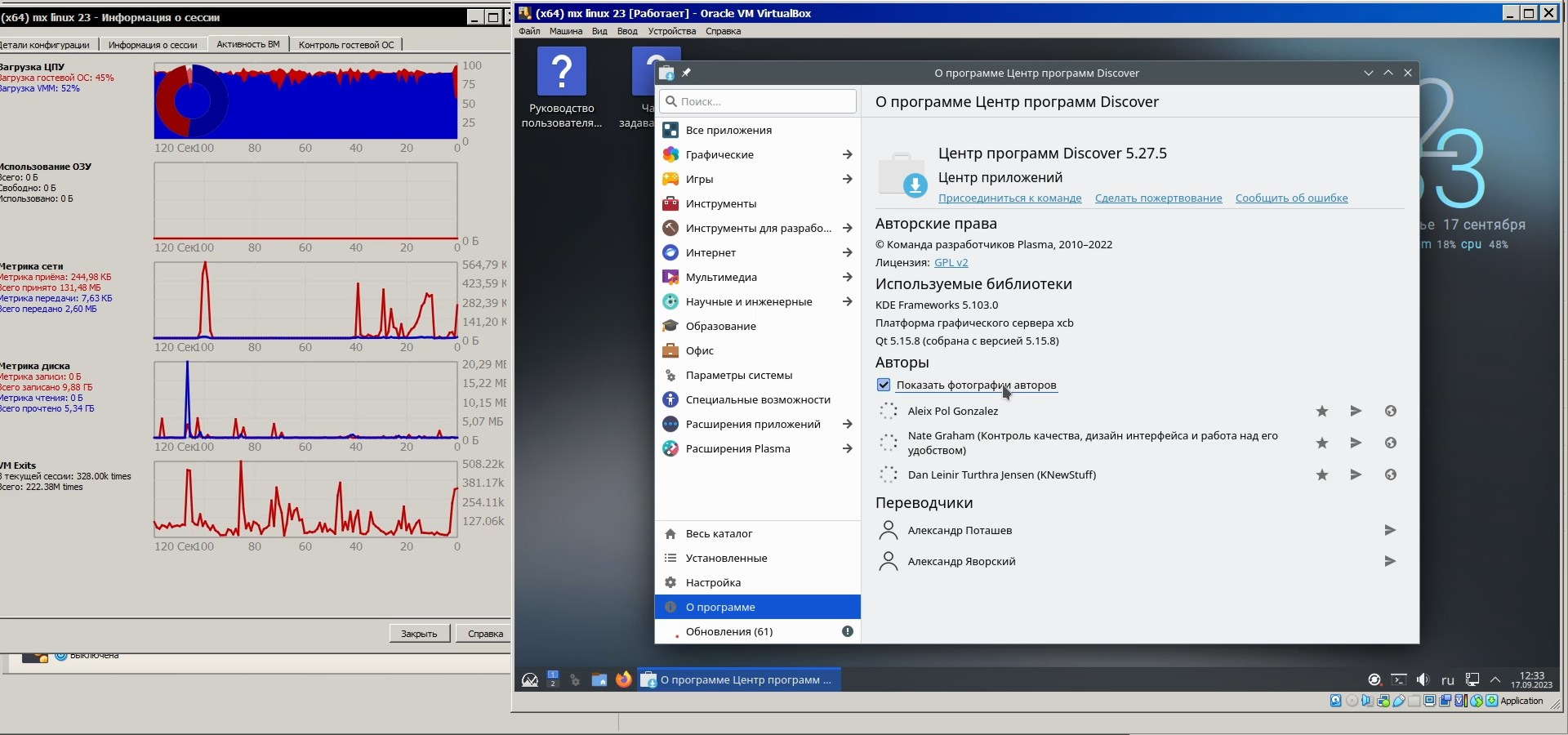Click the email arrow for Nate Graham
The width and height of the screenshot is (1568, 735).
click(1356, 443)
